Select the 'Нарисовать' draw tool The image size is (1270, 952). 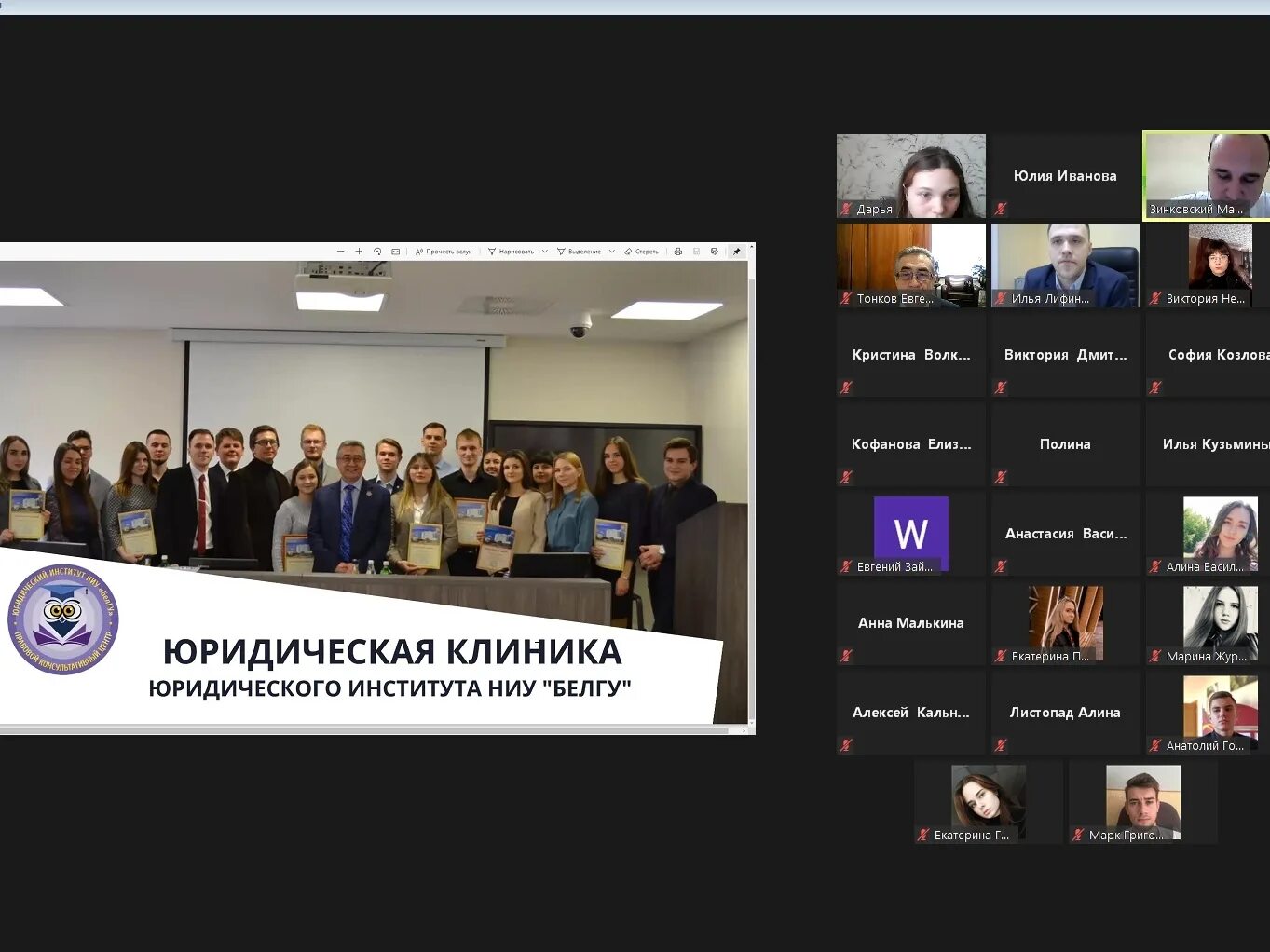click(511, 252)
